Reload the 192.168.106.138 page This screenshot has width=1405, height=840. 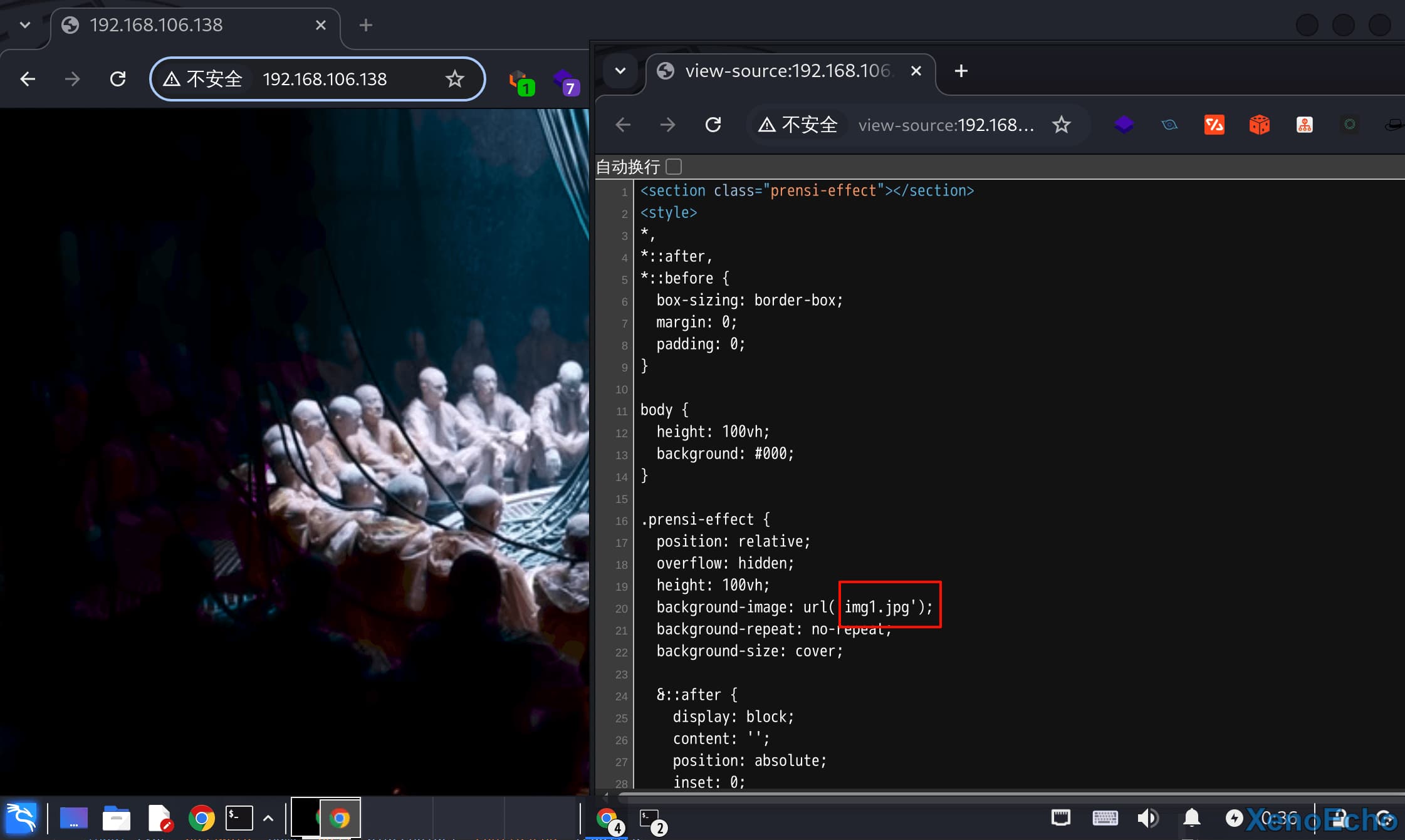(x=118, y=79)
